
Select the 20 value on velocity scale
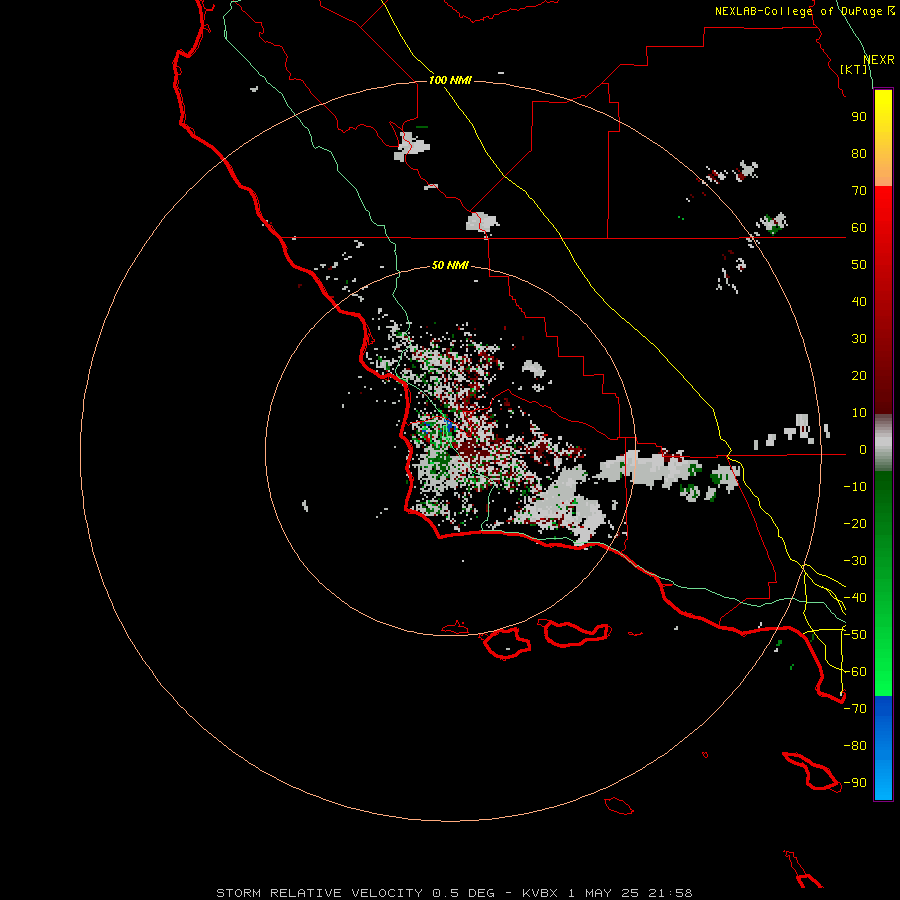(859, 376)
